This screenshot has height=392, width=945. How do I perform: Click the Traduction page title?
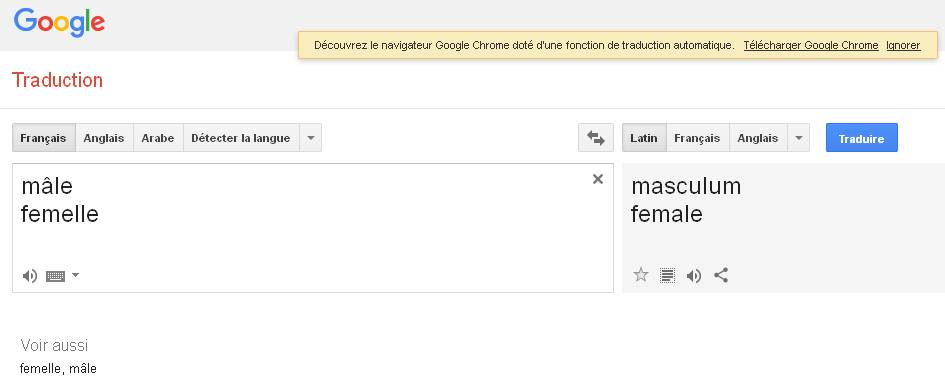(57, 80)
